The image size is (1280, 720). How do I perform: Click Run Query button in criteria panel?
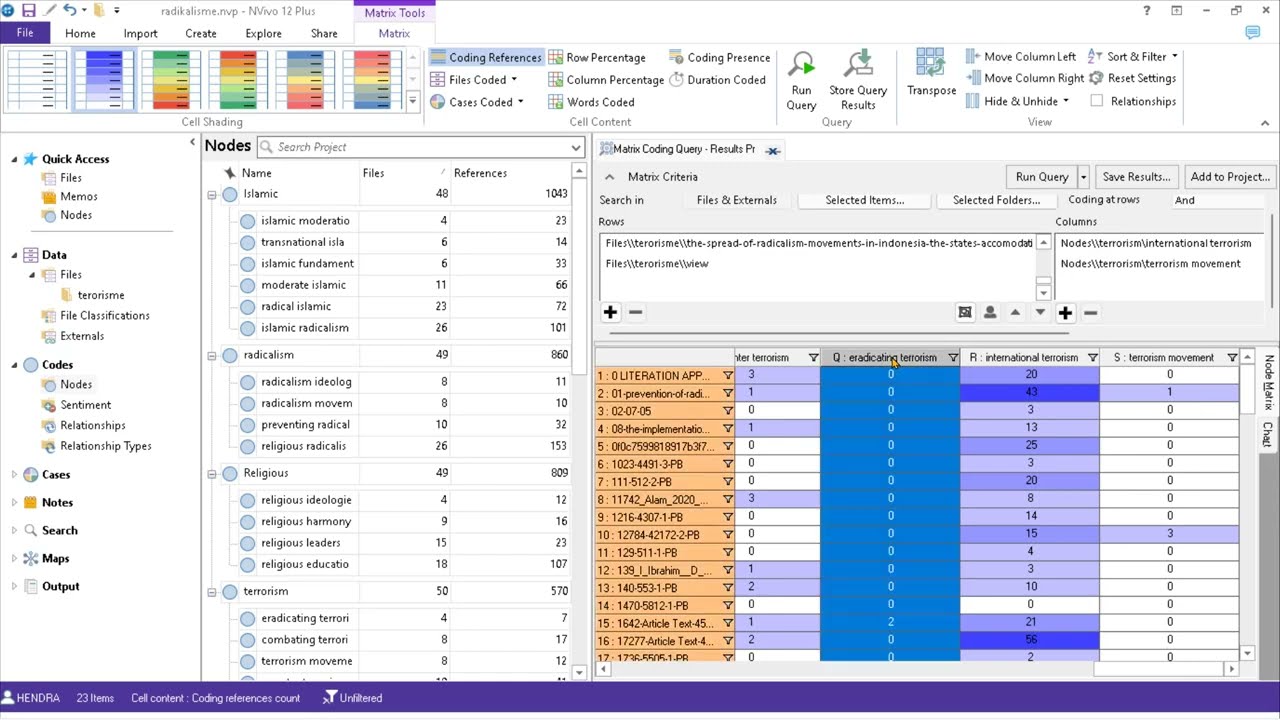click(x=1042, y=177)
